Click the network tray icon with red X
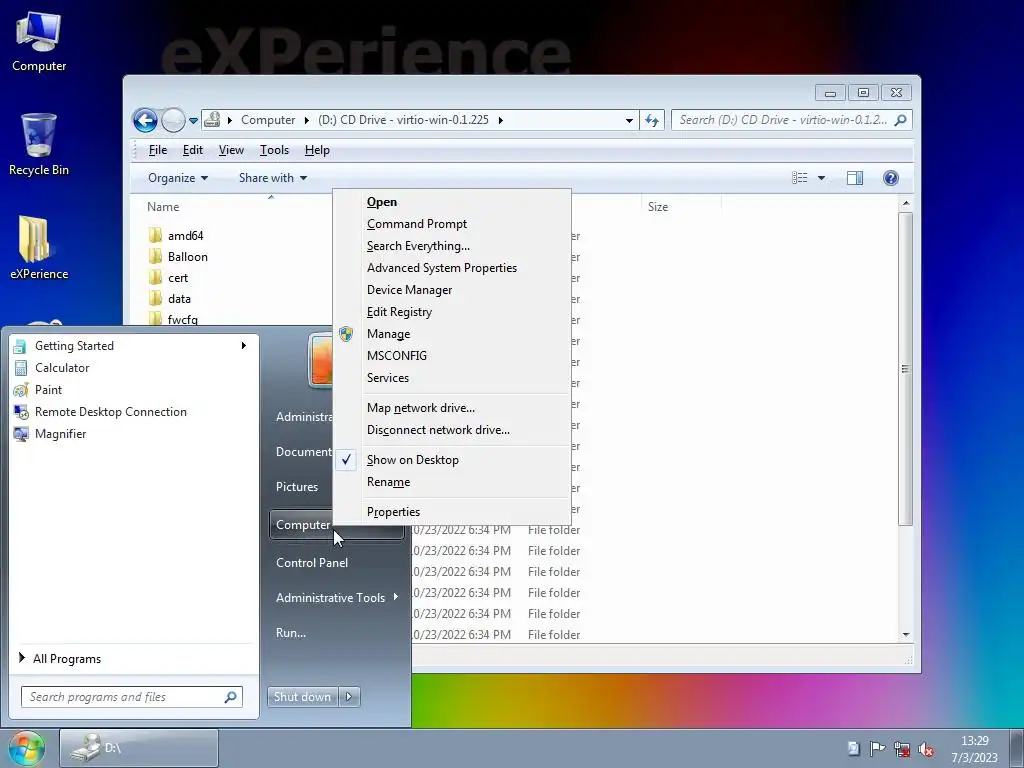The height and width of the screenshot is (768, 1024). click(x=902, y=749)
